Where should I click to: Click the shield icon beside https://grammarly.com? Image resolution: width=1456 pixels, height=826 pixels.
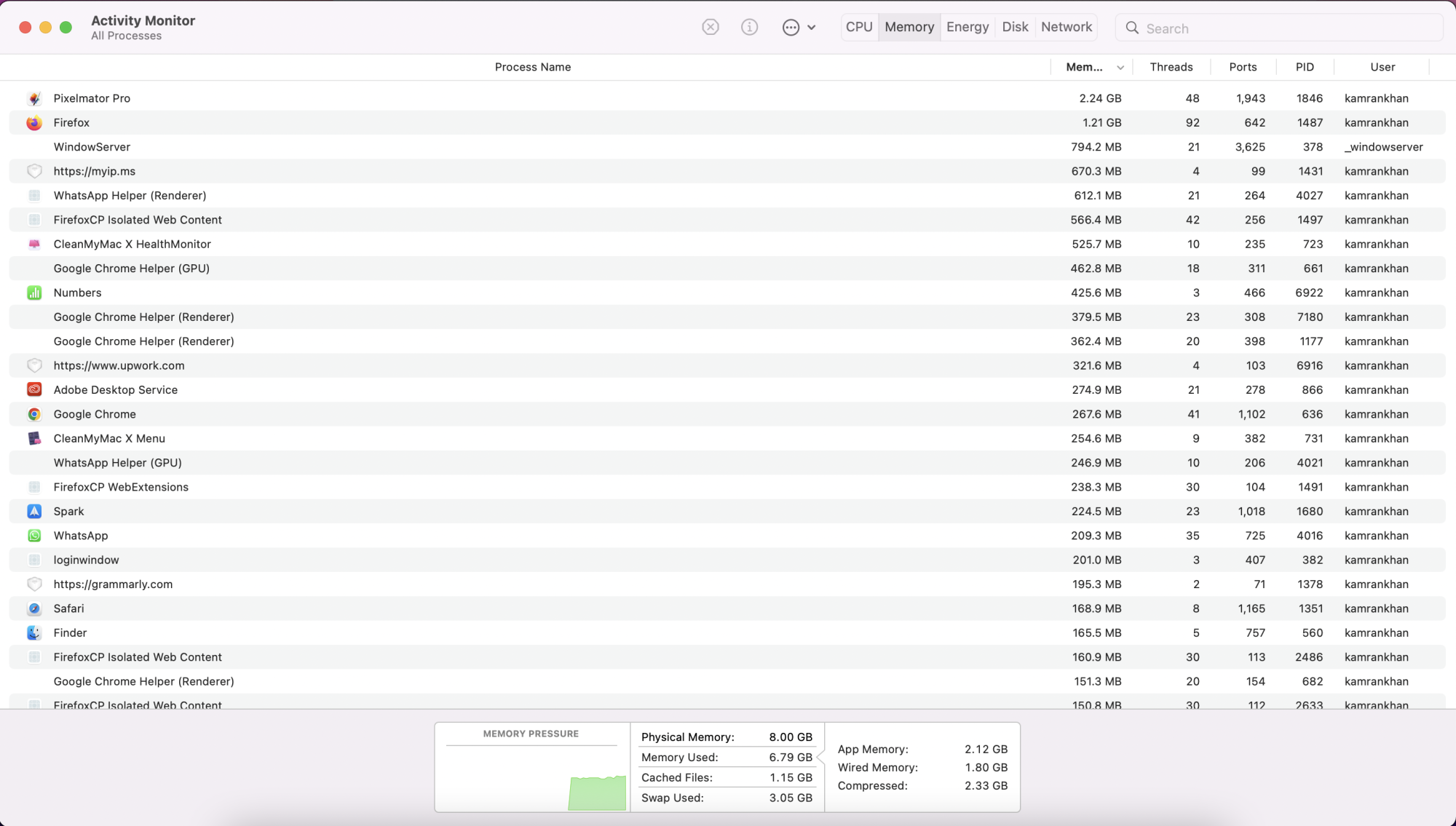34,584
